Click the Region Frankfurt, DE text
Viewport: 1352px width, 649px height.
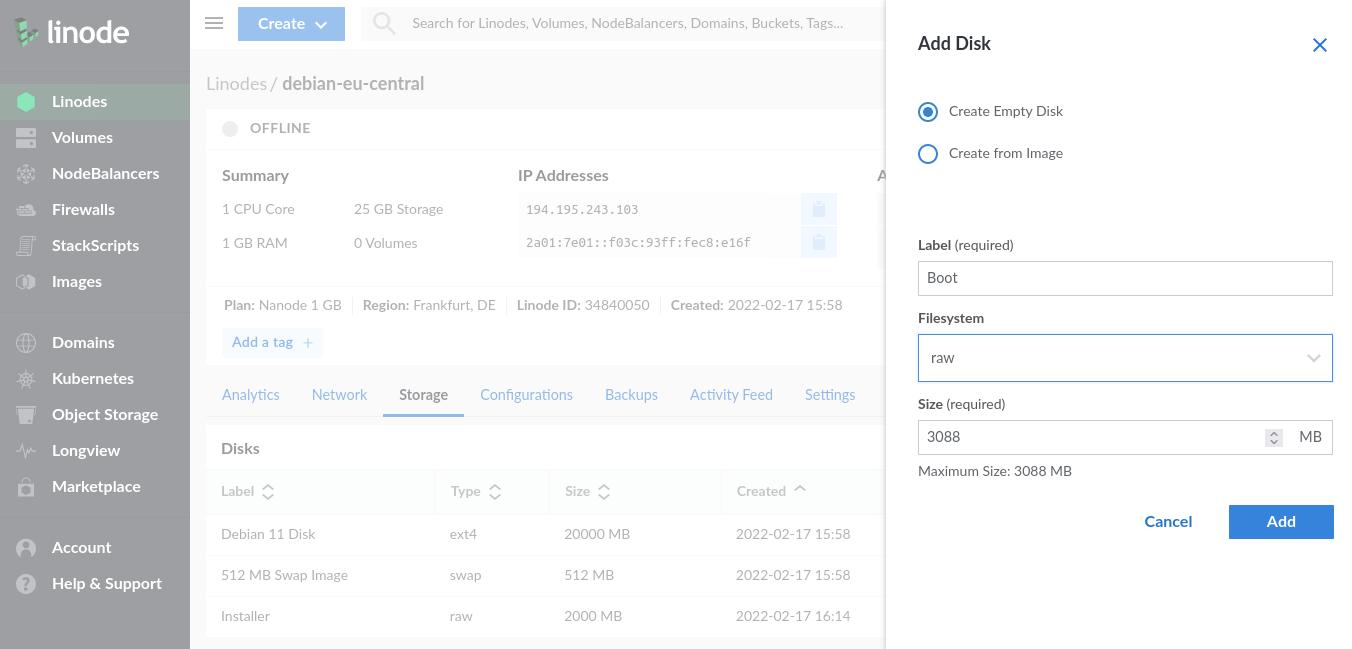click(x=429, y=306)
